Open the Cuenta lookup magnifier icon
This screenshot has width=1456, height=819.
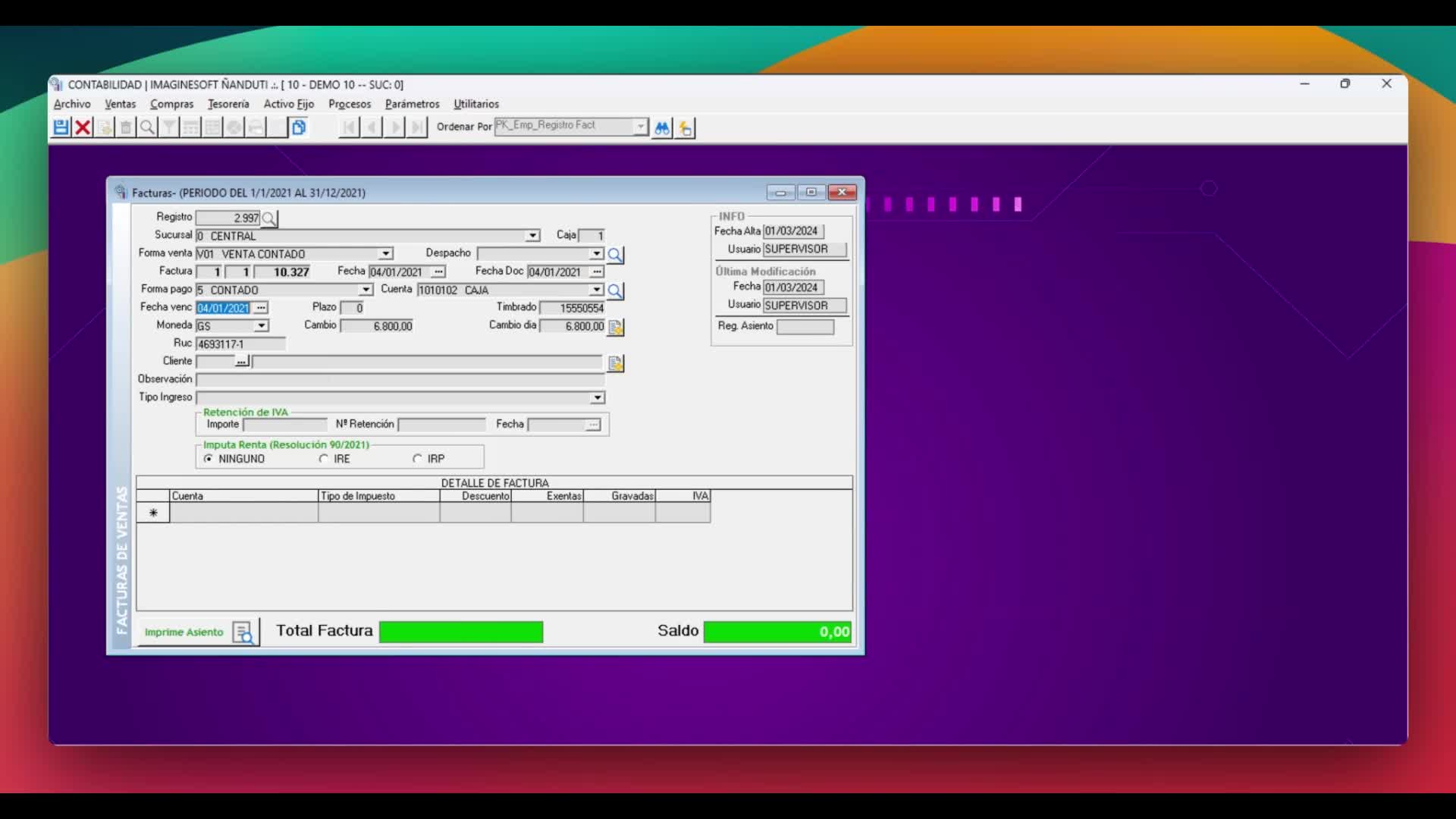click(x=615, y=290)
